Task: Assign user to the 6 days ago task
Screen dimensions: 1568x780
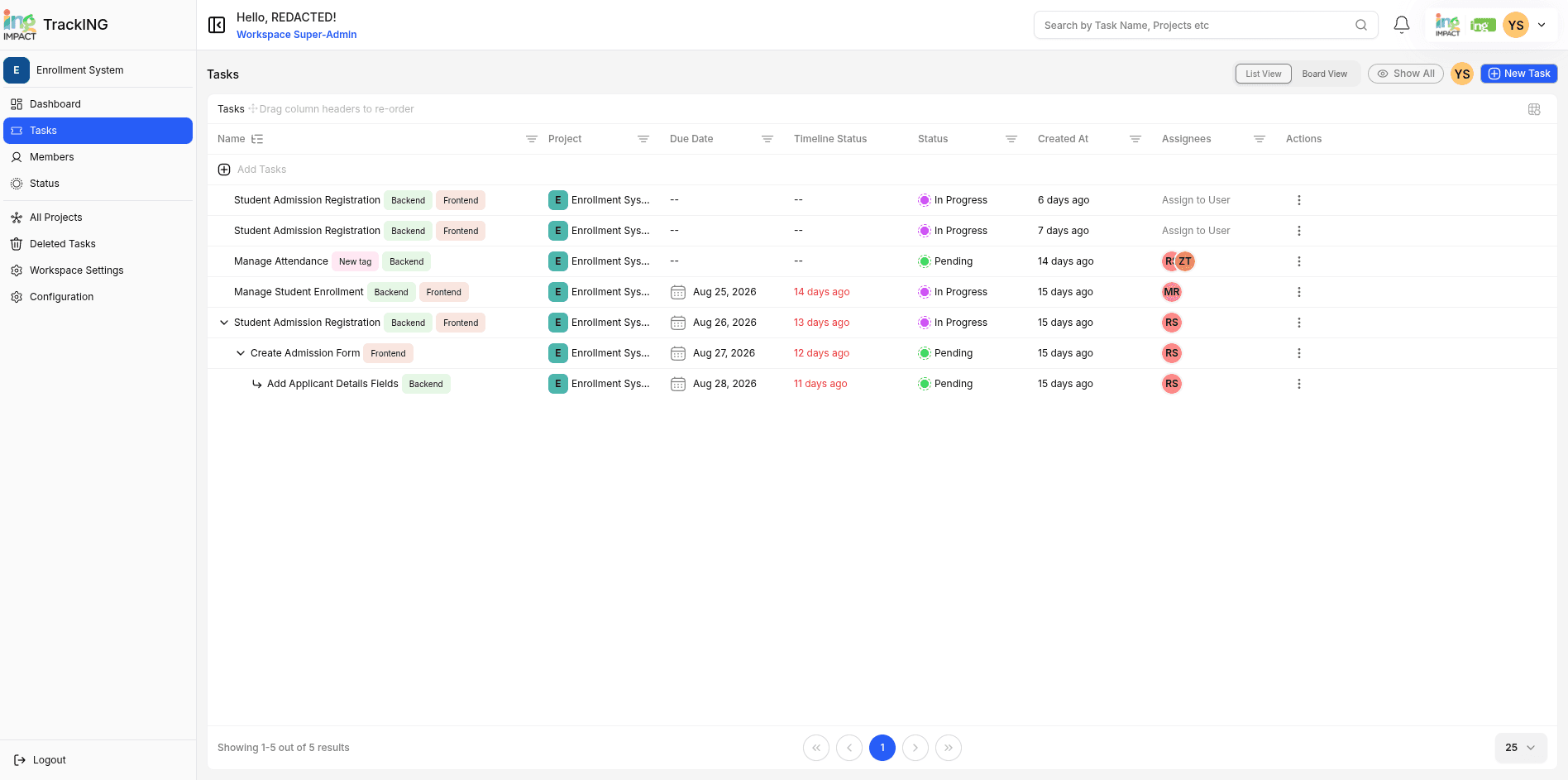Action: (x=1196, y=200)
